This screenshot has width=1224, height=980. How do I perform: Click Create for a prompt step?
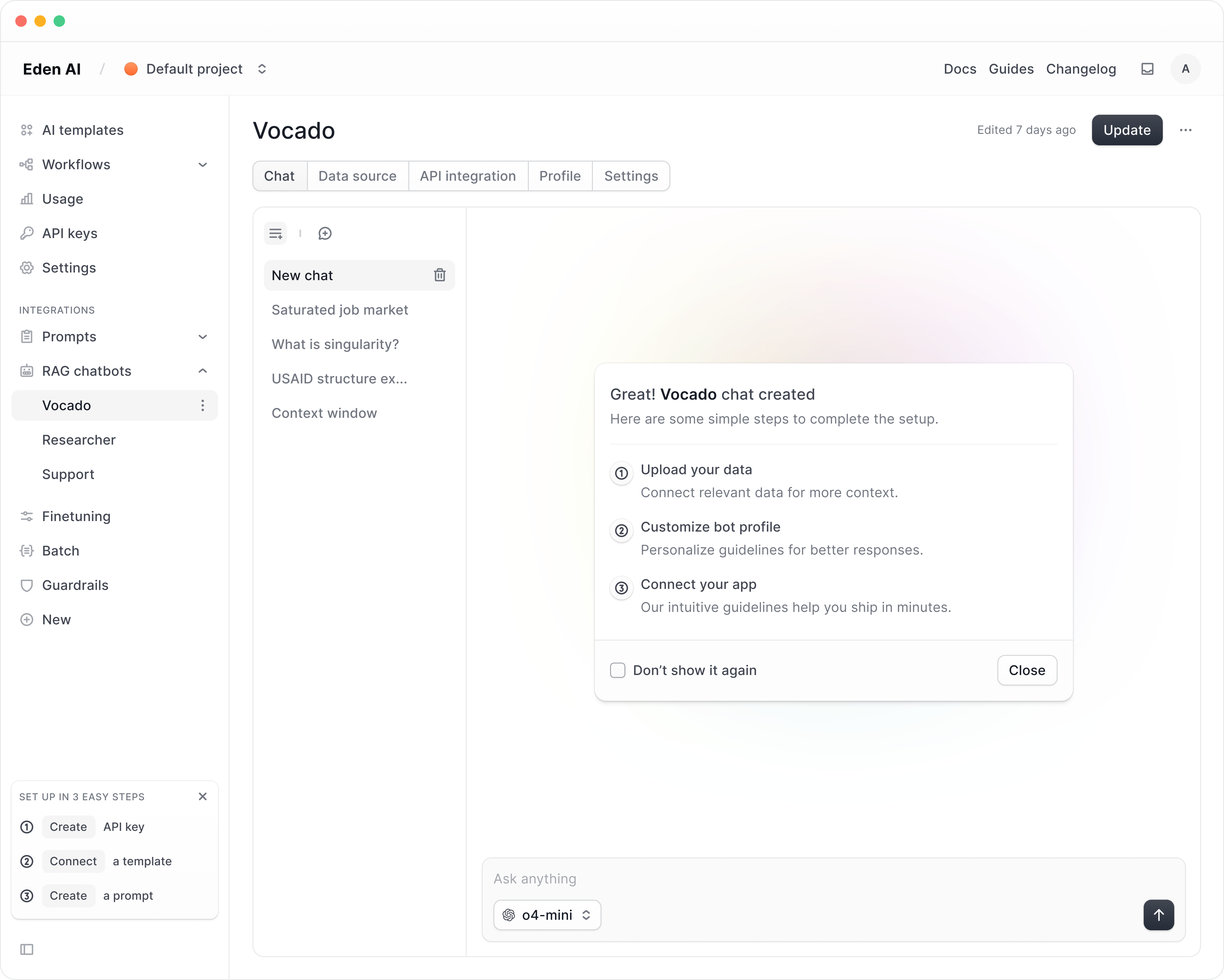click(x=68, y=896)
